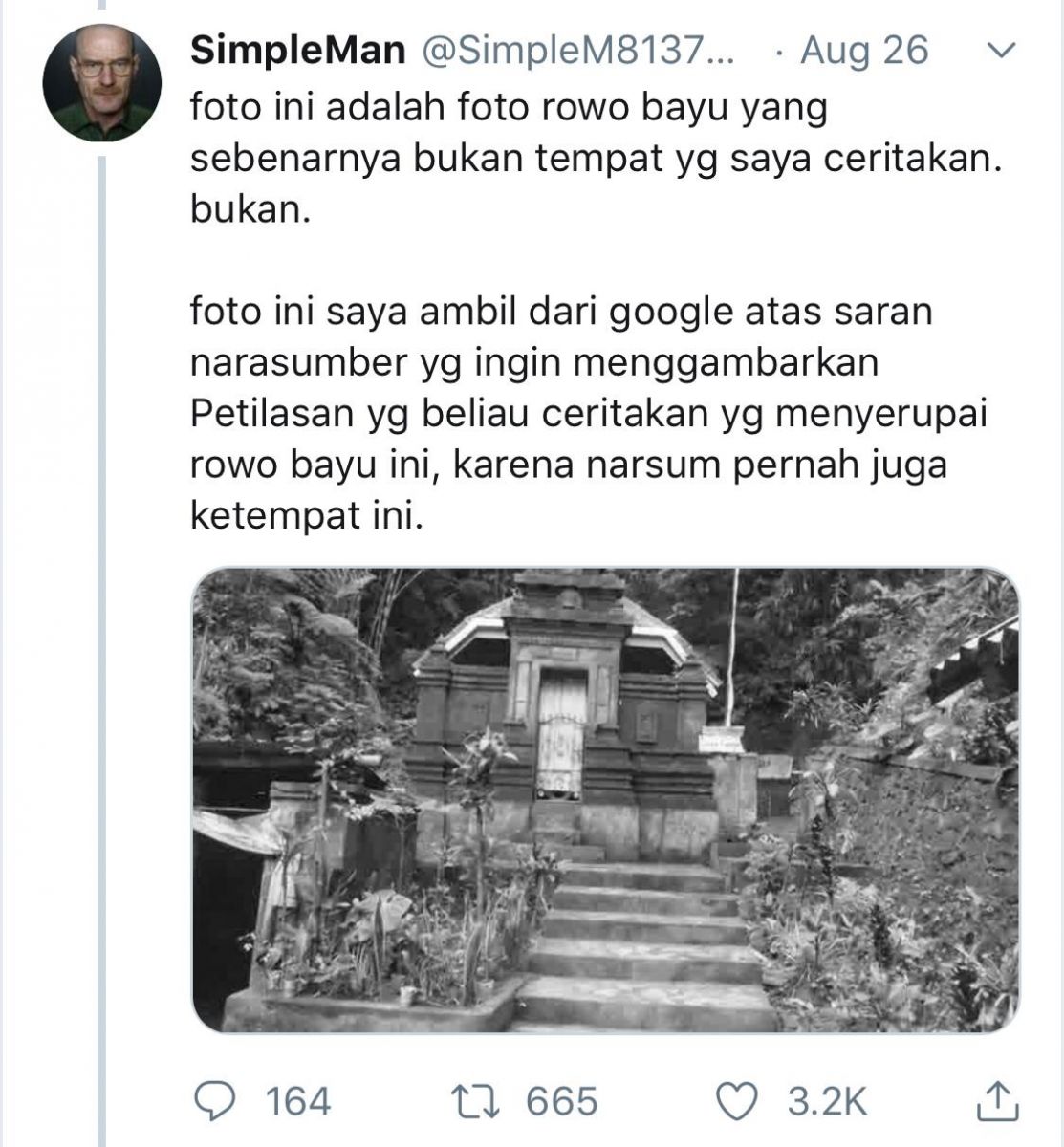The width and height of the screenshot is (1064, 1147).
Task: Click the 164 replies count
Action: pyautogui.click(x=297, y=1101)
